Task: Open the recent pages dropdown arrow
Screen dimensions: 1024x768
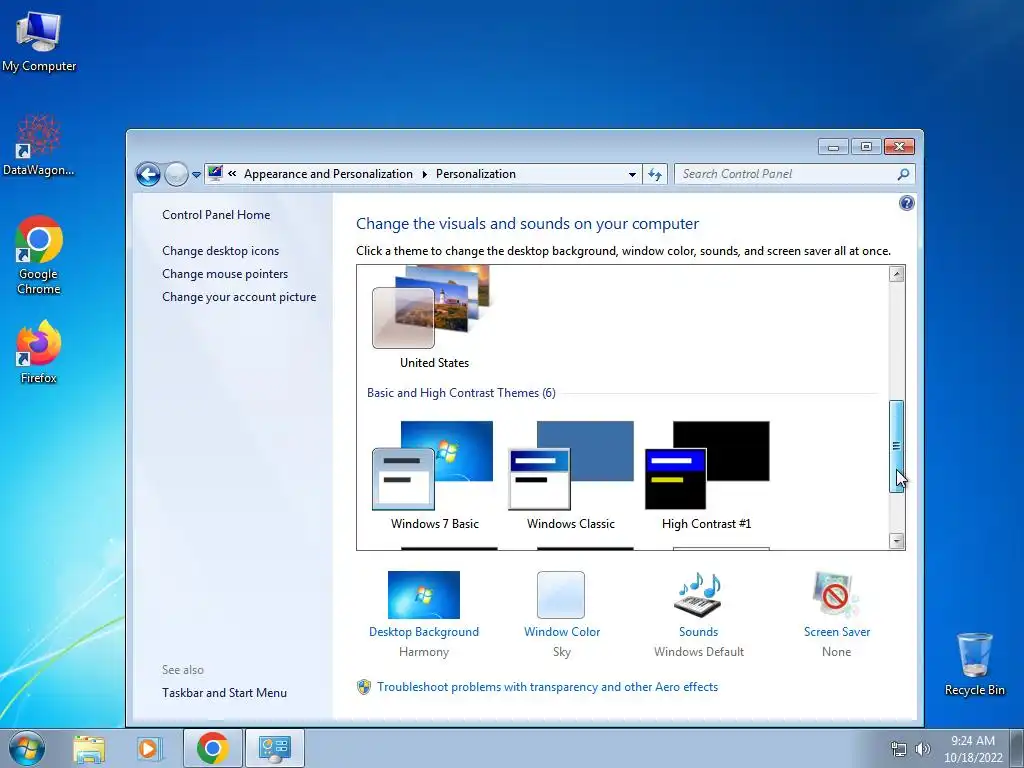Action: 196,175
